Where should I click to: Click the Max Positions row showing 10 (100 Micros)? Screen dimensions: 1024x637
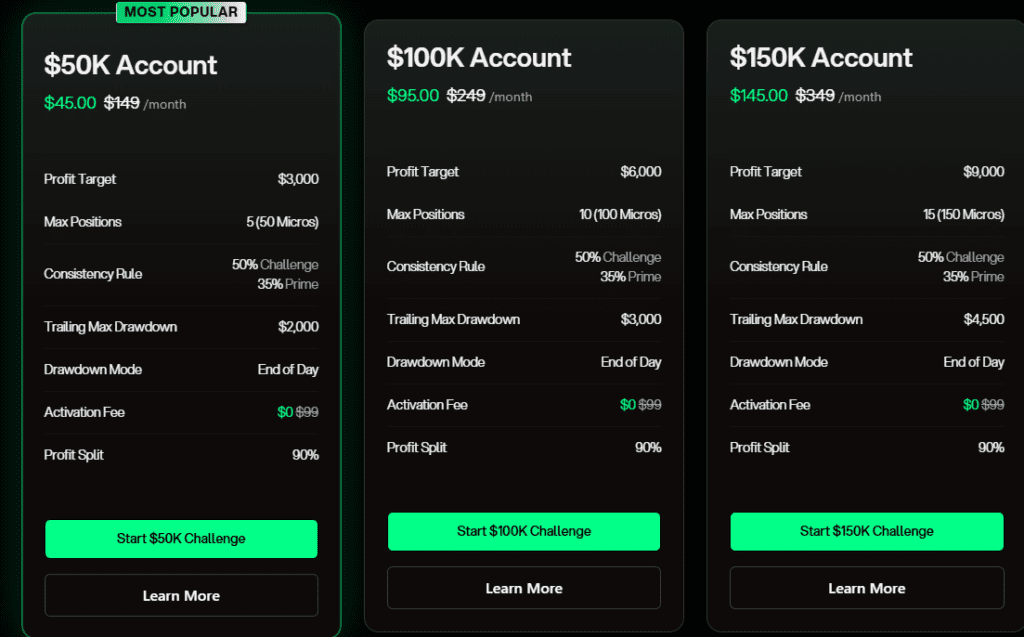523,214
